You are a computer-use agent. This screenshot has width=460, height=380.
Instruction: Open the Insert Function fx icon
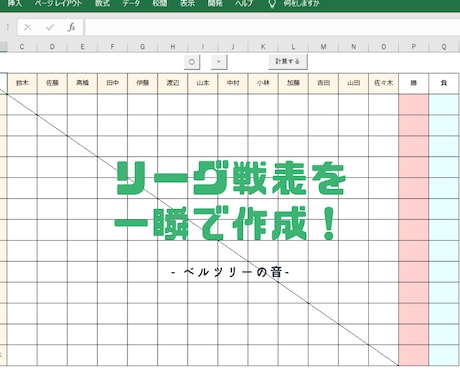pyautogui.click(x=71, y=27)
